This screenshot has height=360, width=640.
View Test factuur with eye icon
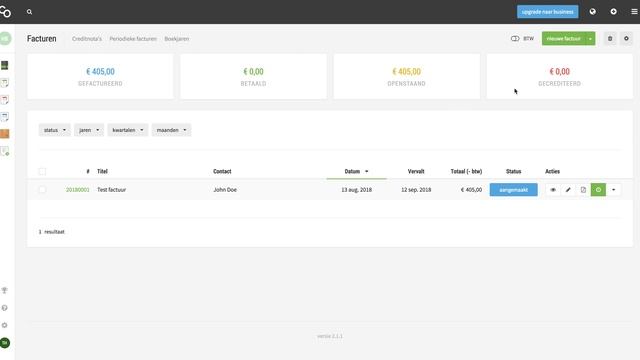coord(553,190)
